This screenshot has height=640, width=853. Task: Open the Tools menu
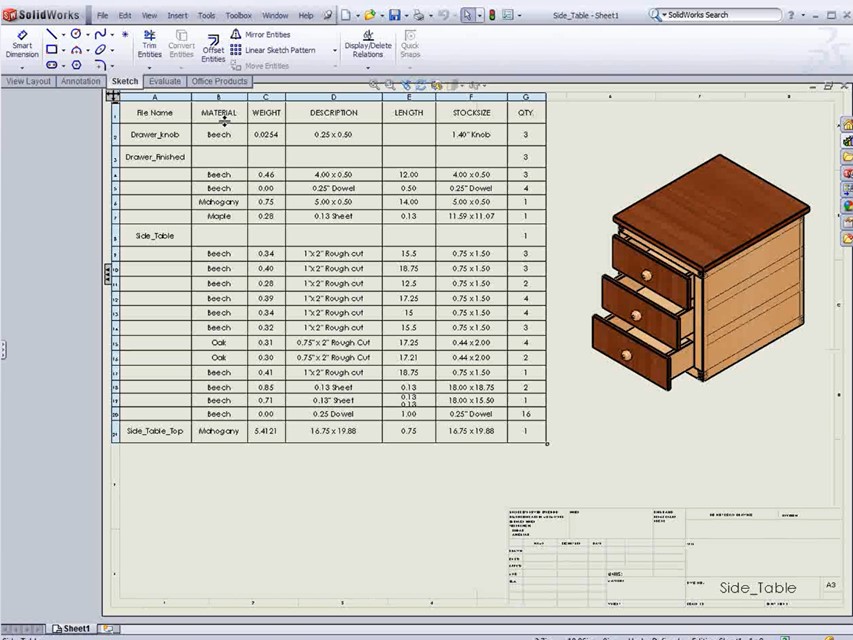(206, 14)
